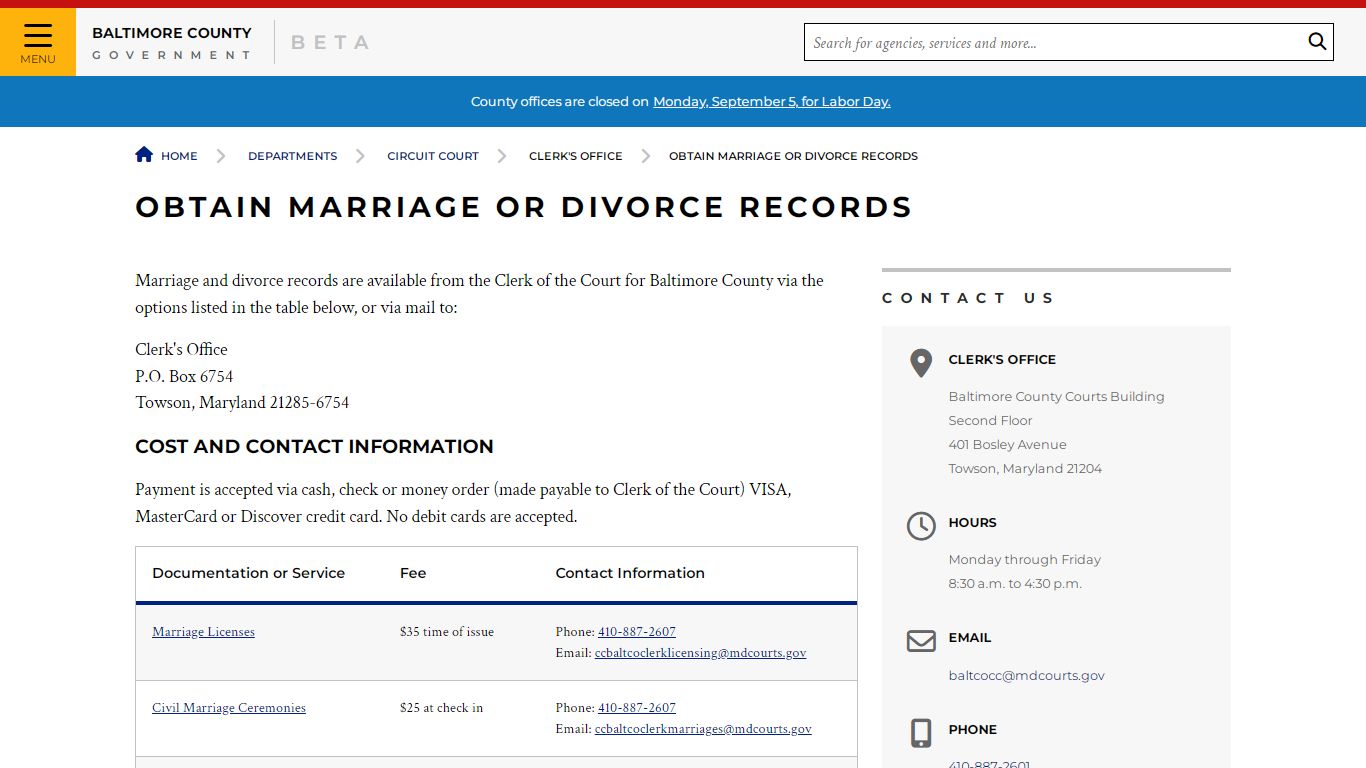The width and height of the screenshot is (1366, 768).
Task: Click the clock icon beside Hours
Action: pos(921,525)
